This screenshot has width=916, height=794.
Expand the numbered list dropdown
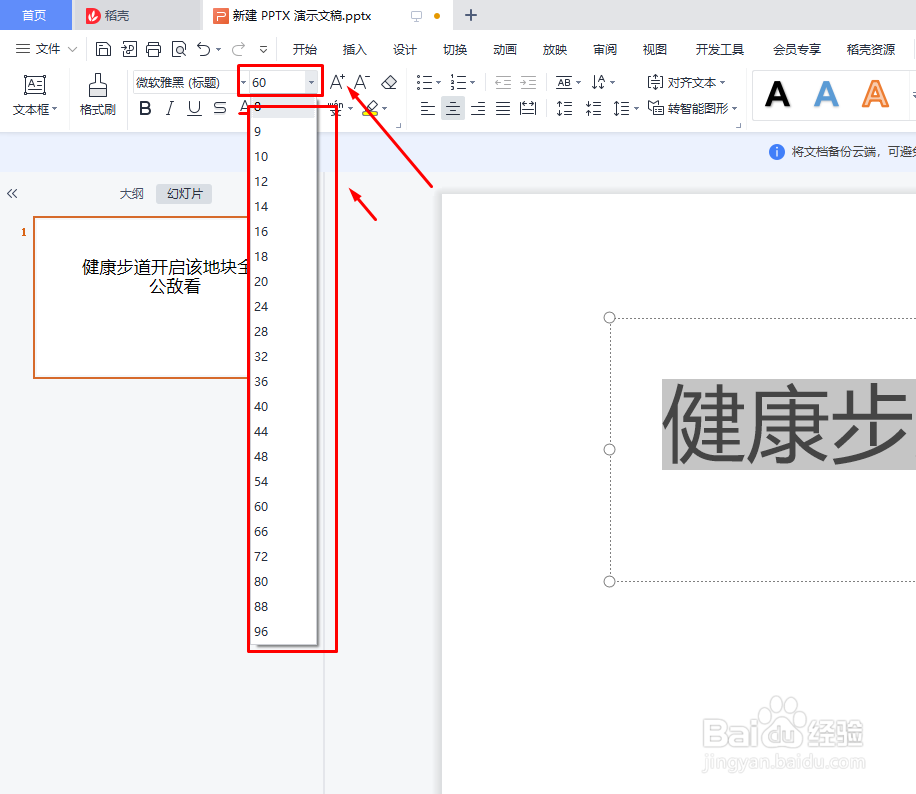[472, 82]
